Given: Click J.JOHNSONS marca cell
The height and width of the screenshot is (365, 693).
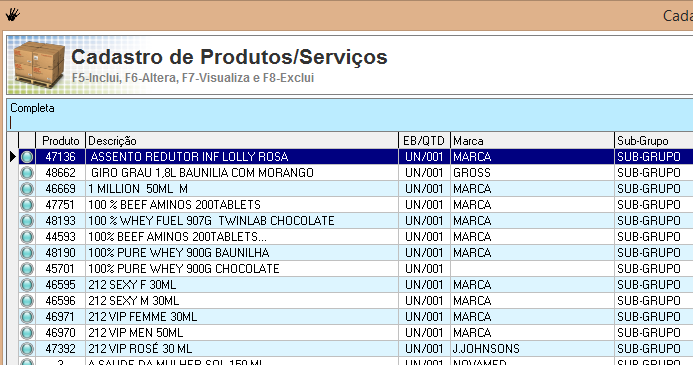Looking at the screenshot, I should (533, 349).
